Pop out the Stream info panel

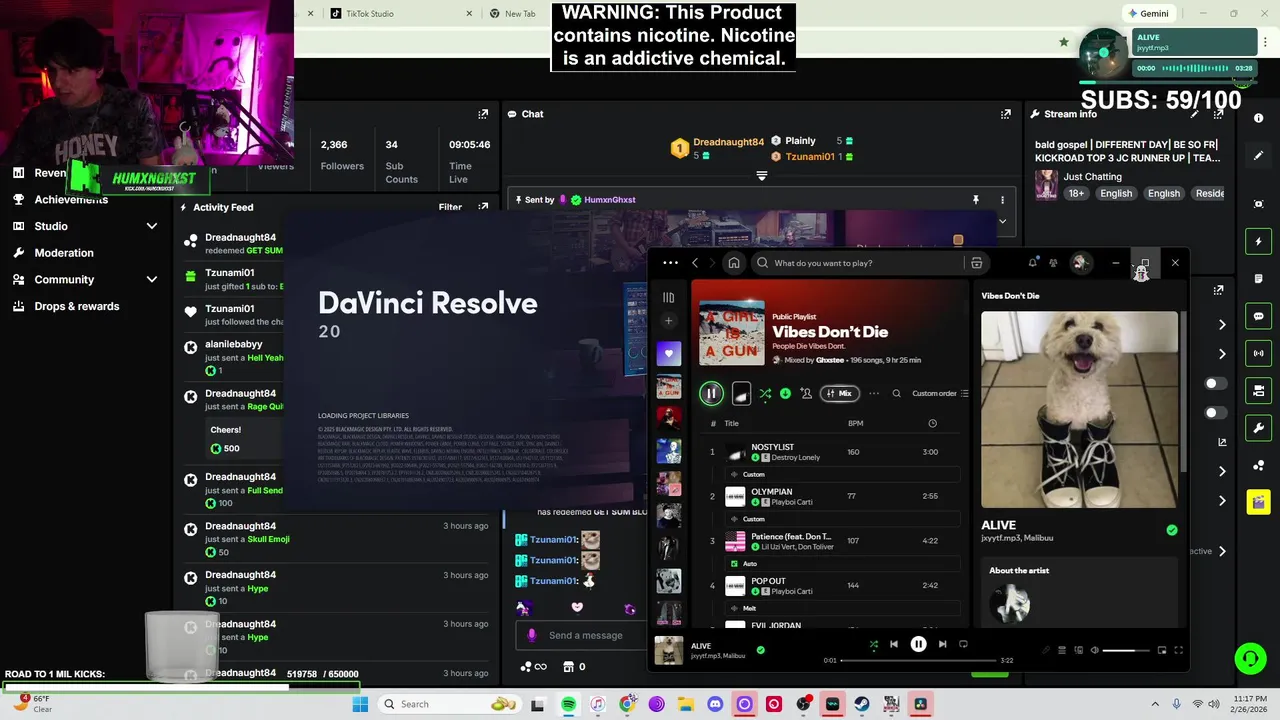(1218, 114)
